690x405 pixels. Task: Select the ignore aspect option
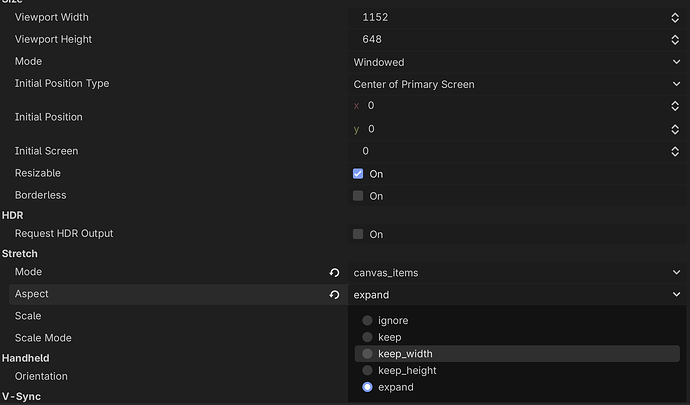click(517, 320)
